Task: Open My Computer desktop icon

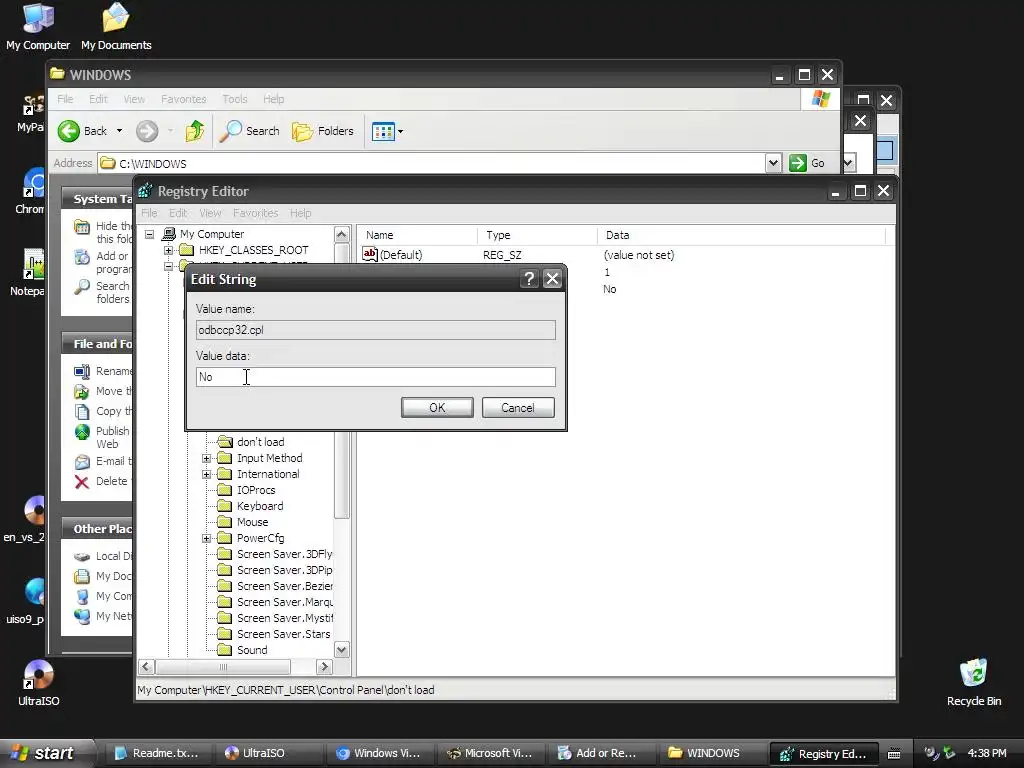Action: 38,26
